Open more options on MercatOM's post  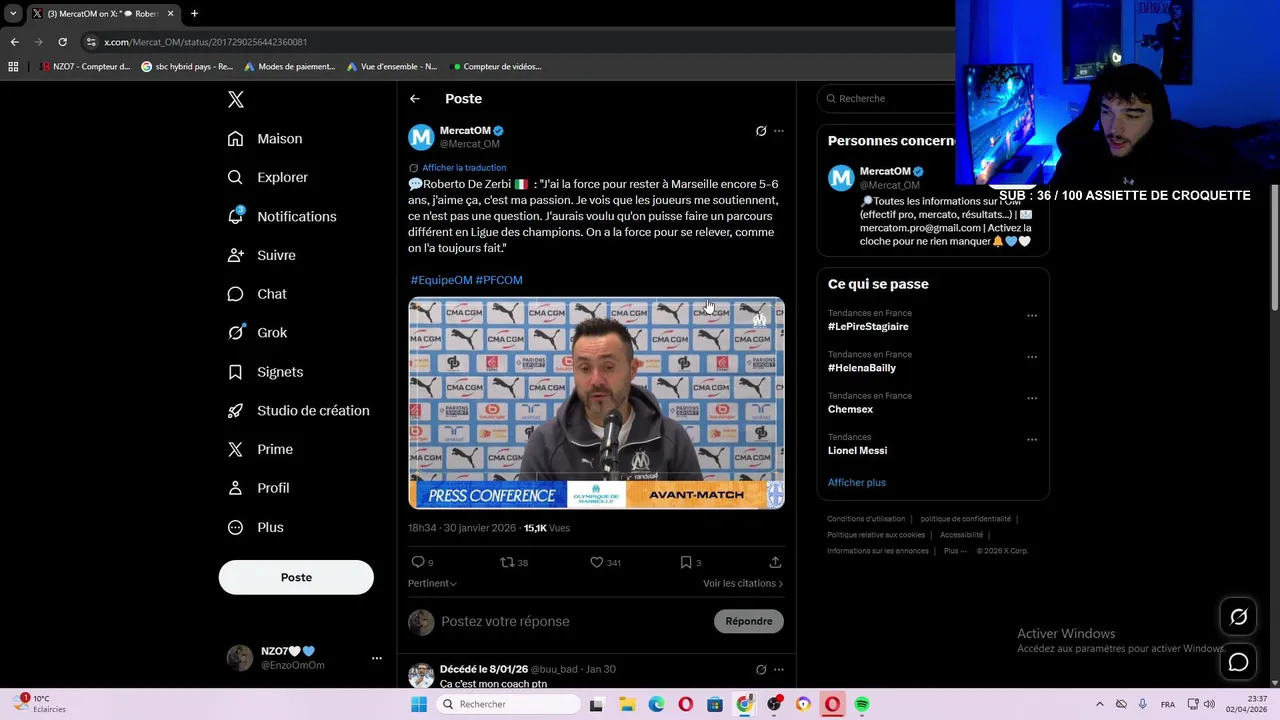779,131
